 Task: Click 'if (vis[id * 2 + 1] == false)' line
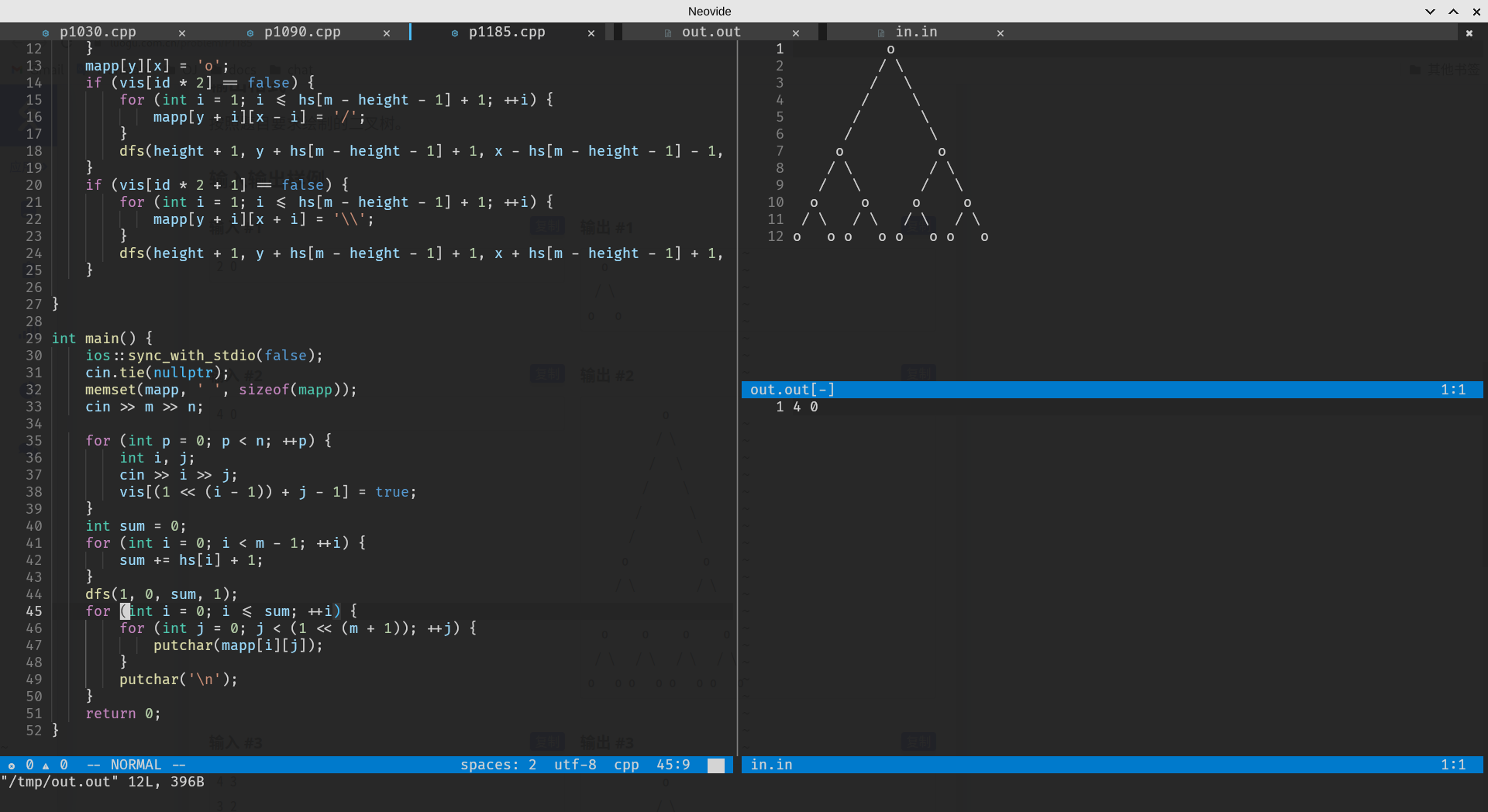pyautogui.click(x=217, y=185)
